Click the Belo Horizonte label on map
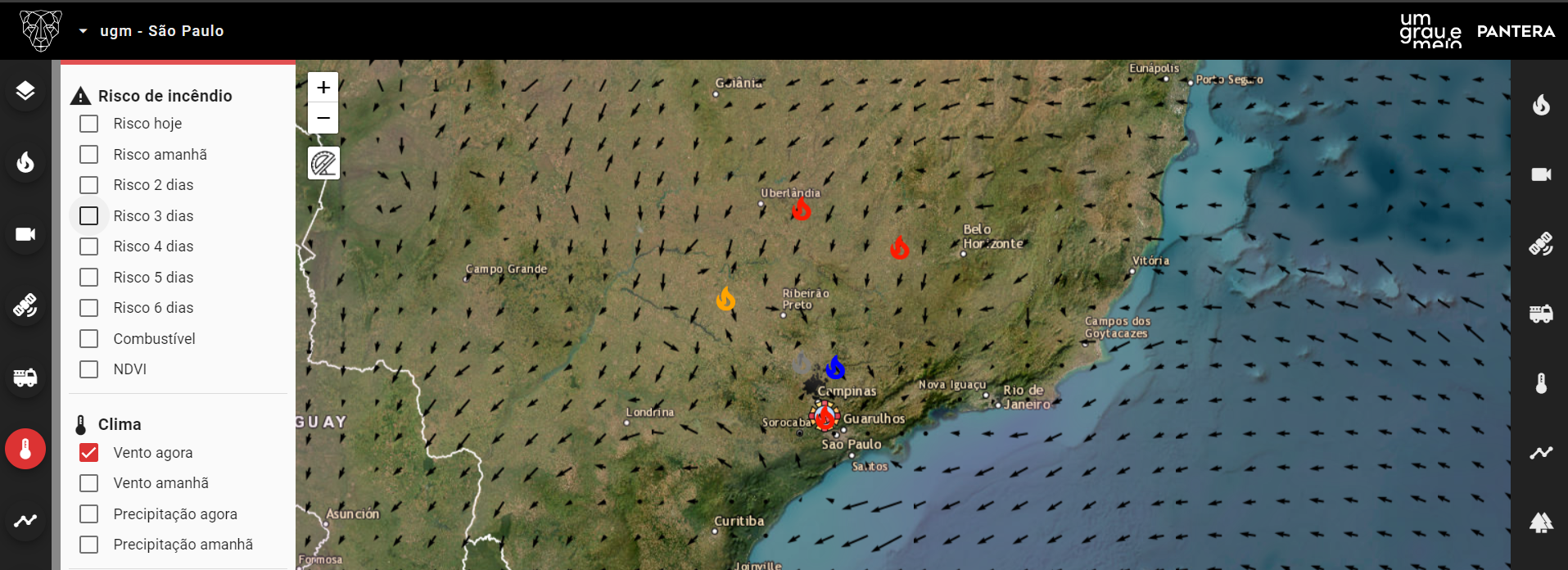The height and width of the screenshot is (570, 1568). [992, 237]
